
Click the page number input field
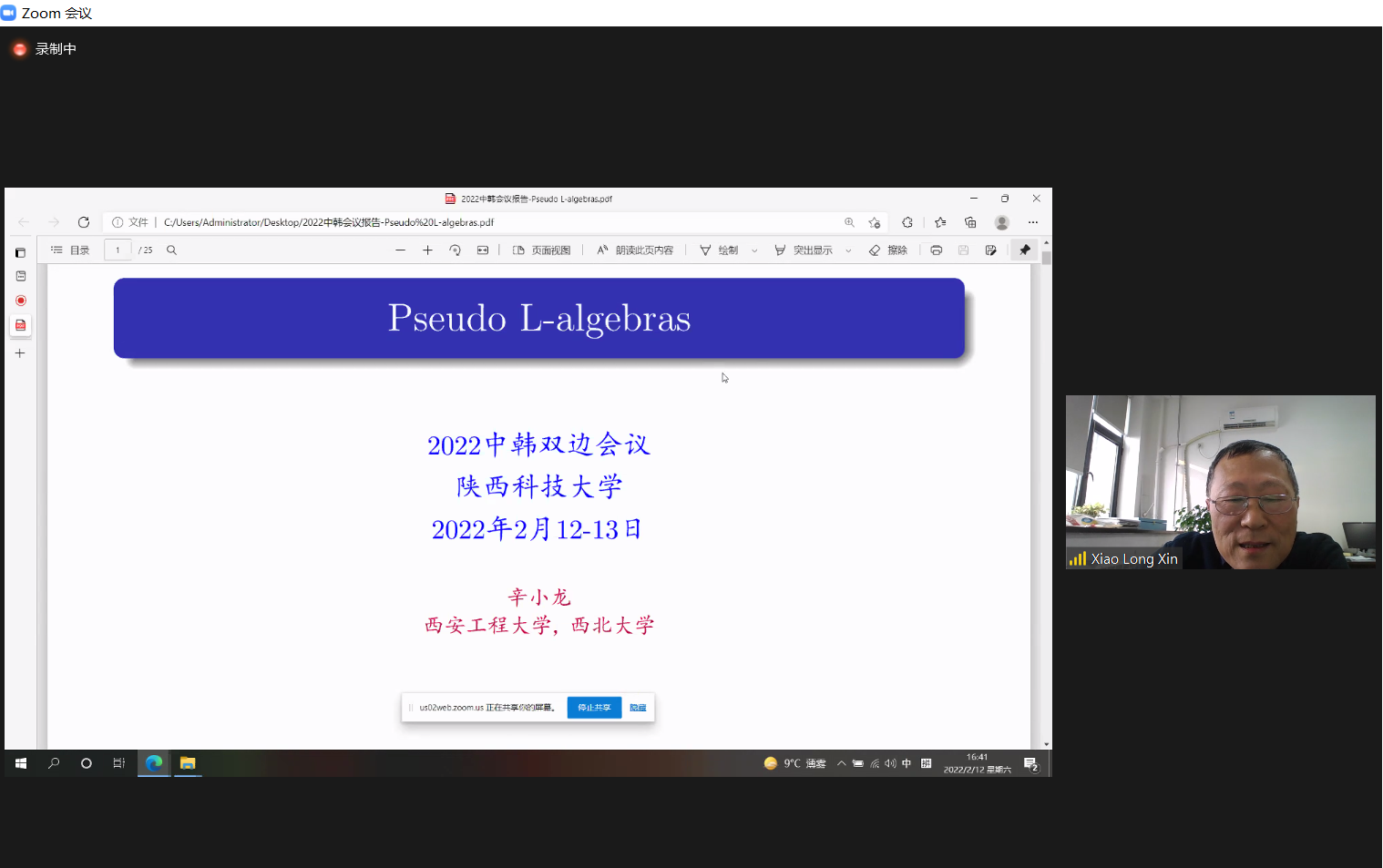pos(118,250)
